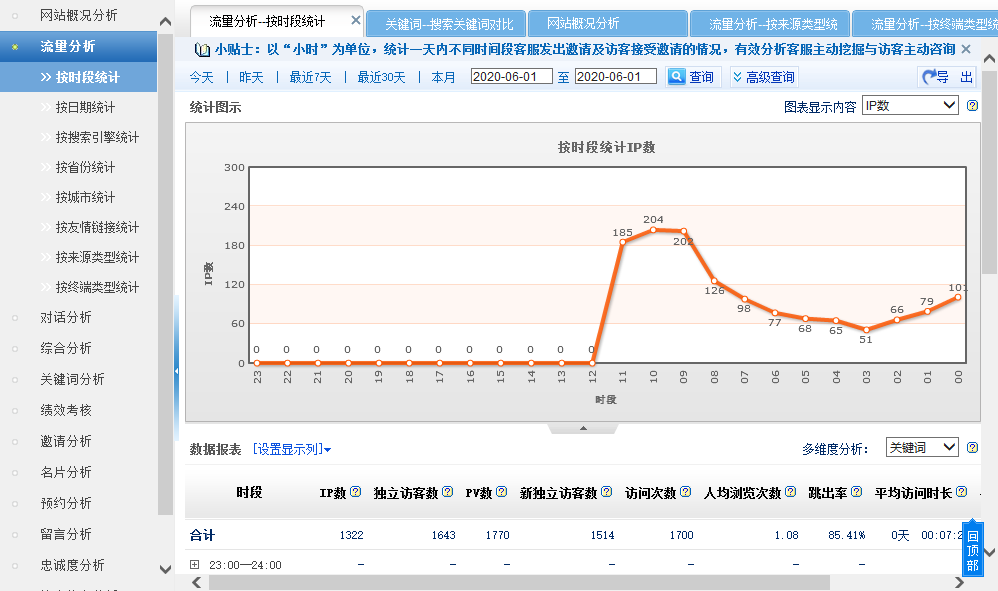Open the 设置显示列 column settings menu
The width and height of the screenshot is (998, 591).
pos(291,449)
